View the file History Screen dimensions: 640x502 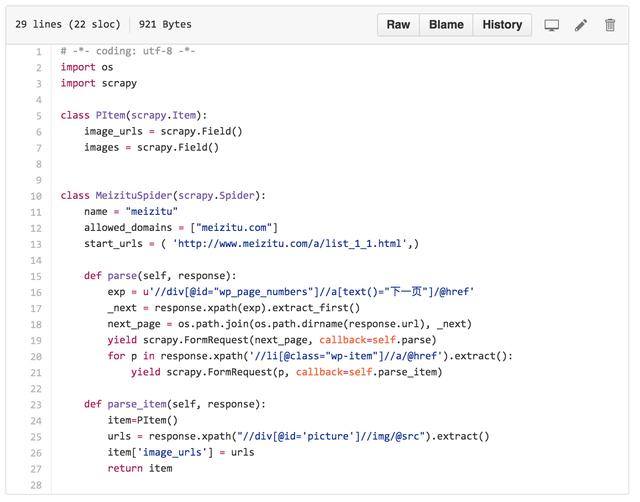tap(502, 25)
